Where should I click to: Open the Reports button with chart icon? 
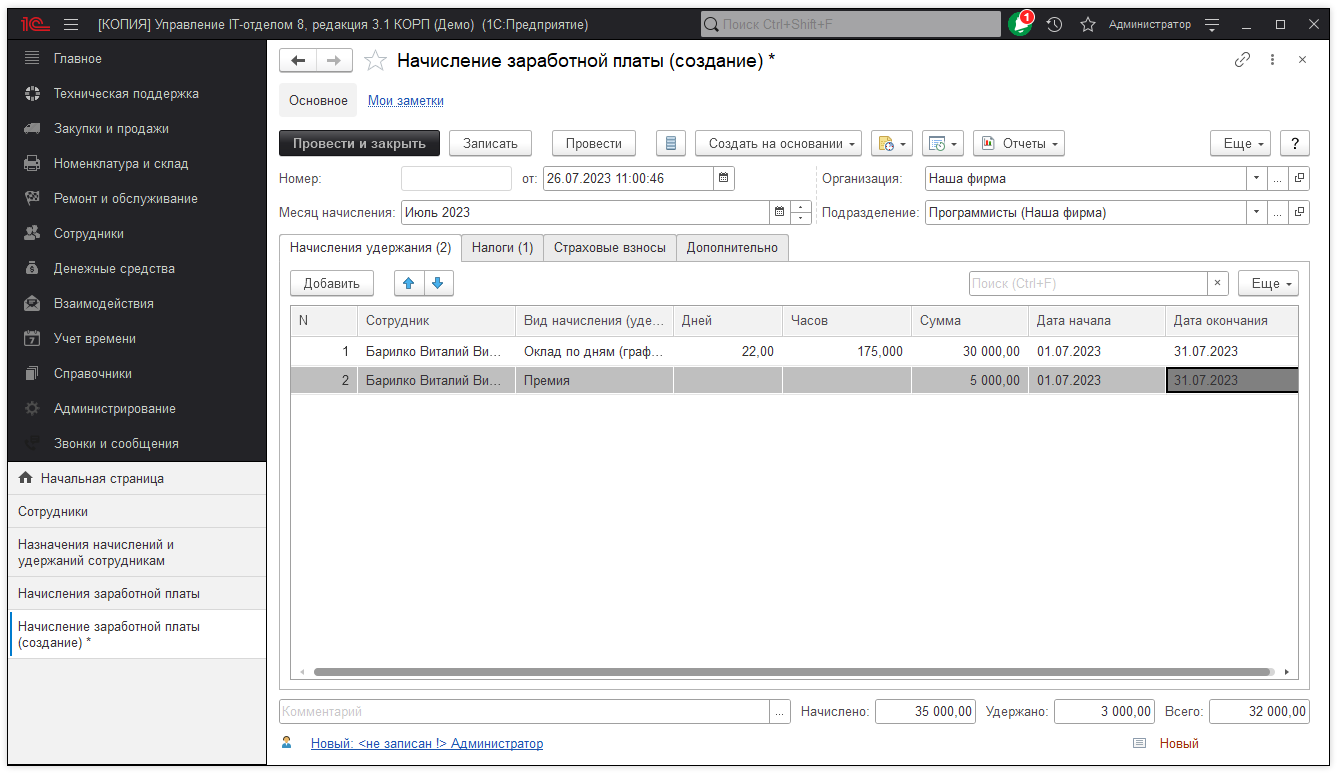point(1018,143)
